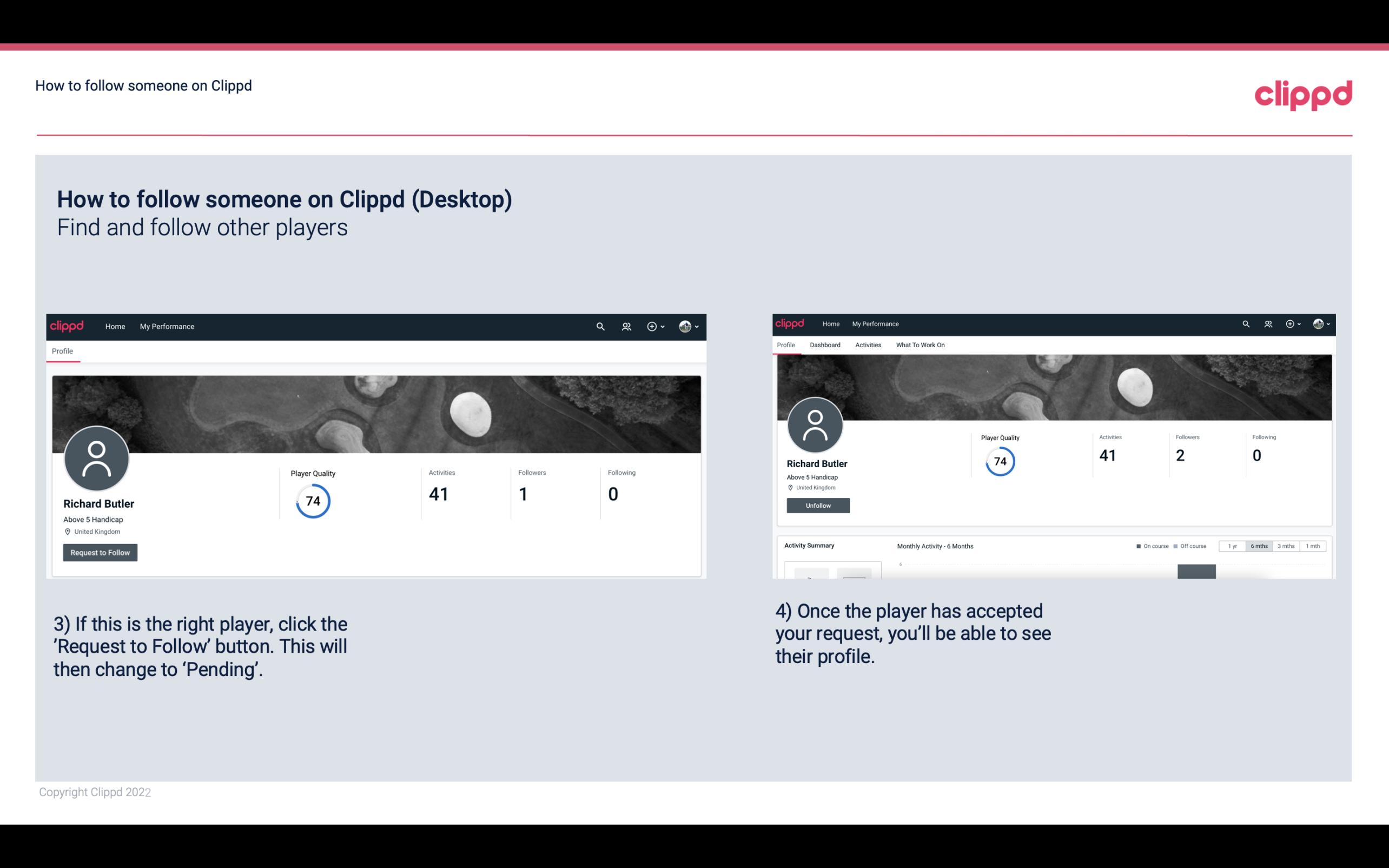The width and height of the screenshot is (1389, 868).
Task: Select the 'Profile' tab on left screen
Action: (62, 351)
